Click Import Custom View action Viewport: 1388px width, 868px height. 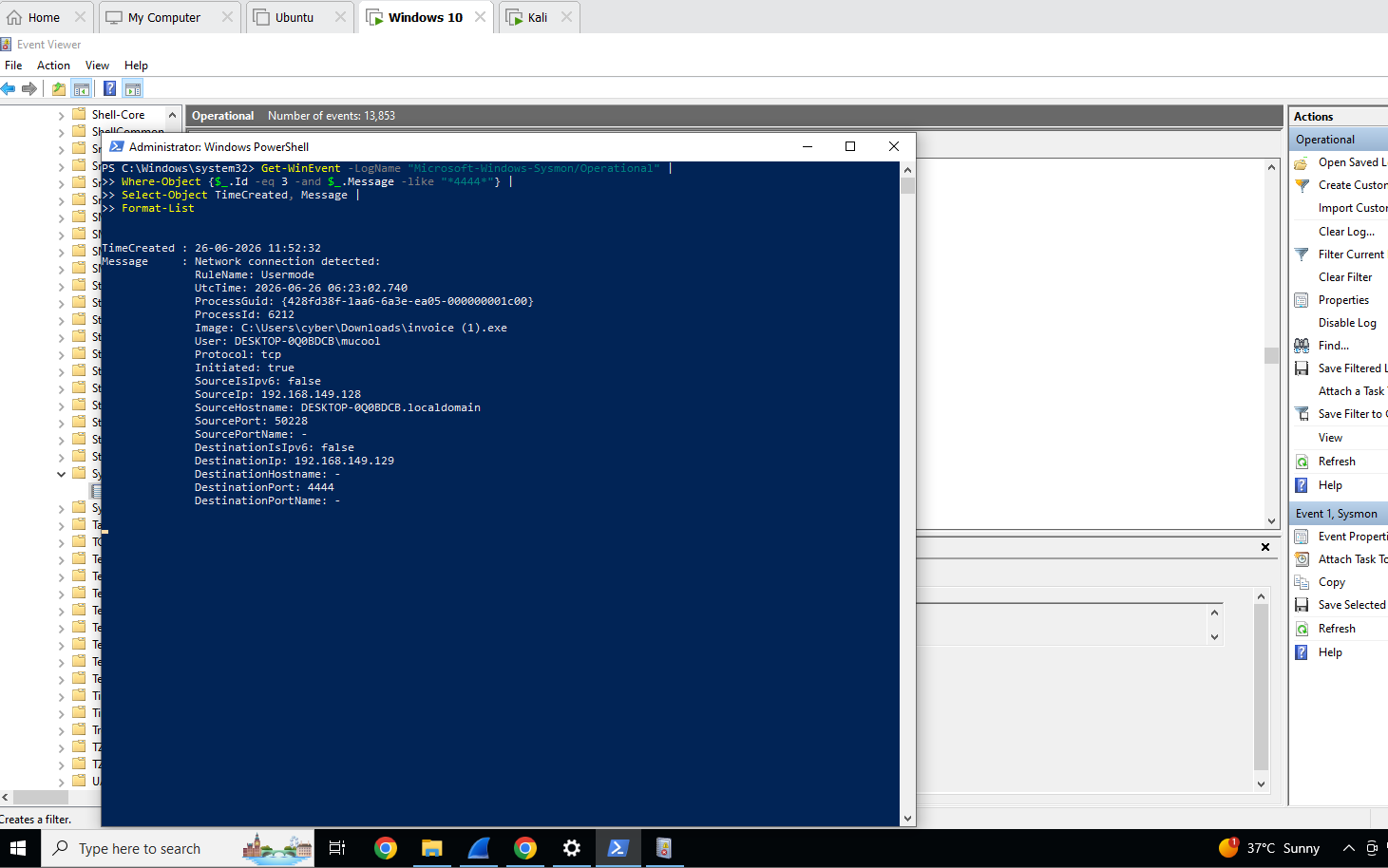pos(1353,208)
